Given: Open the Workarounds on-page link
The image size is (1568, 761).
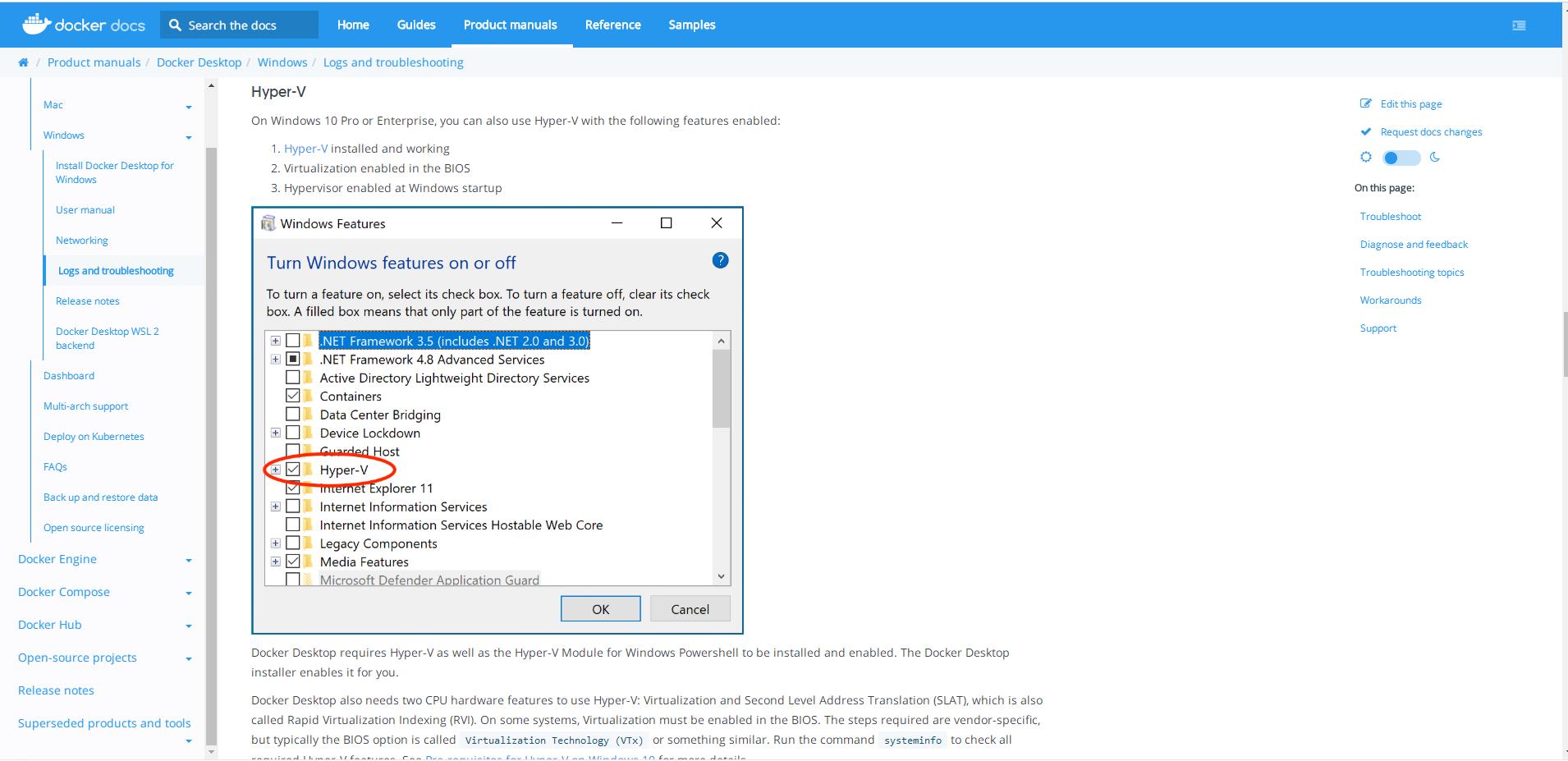Looking at the screenshot, I should click(x=1391, y=300).
